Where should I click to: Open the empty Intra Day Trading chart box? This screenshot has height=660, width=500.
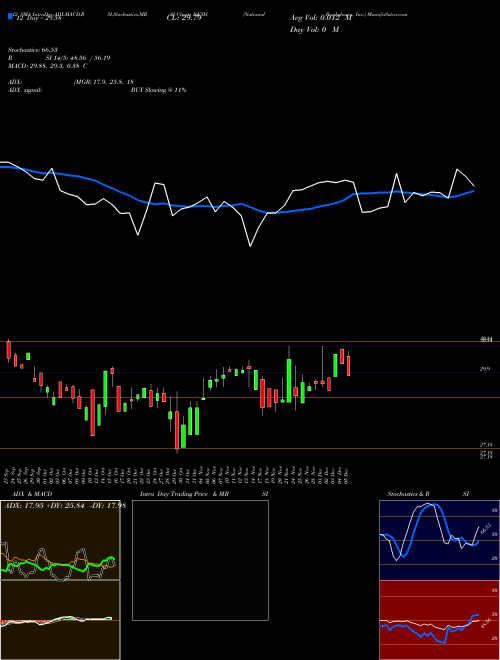[200, 560]
